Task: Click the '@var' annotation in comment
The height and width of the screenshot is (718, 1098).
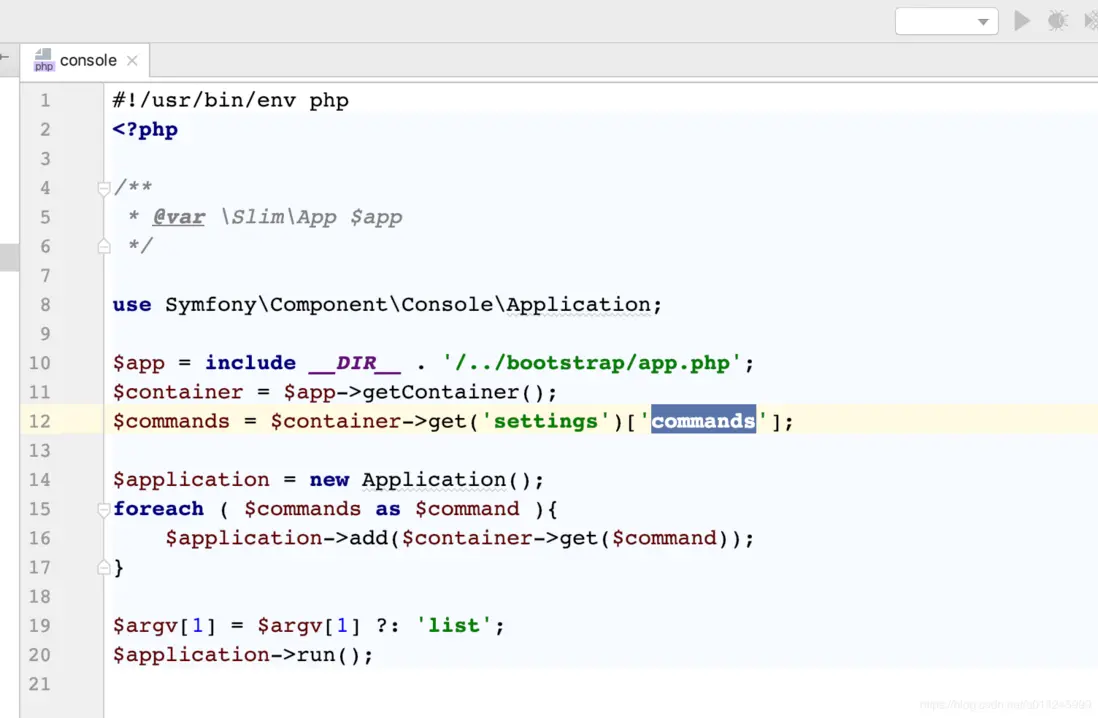Action: pyautogui.click(x=179, y=217)
